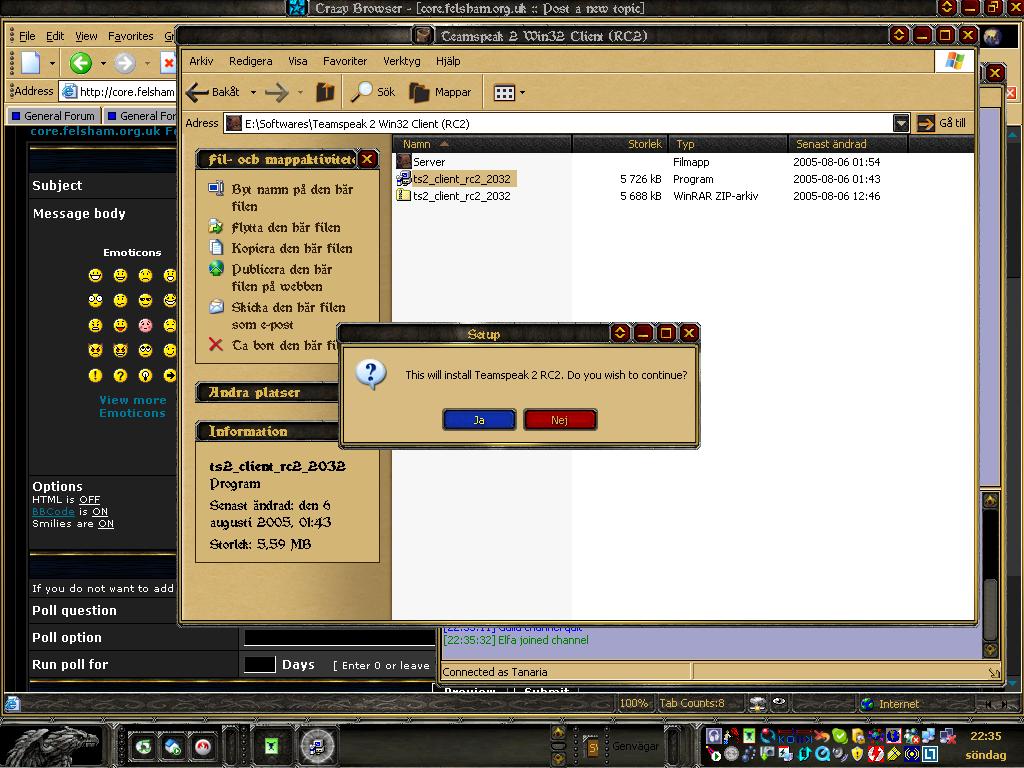Viewport: 1024px width, 768px height.
Task: Click the Server folder icon
Action: pyautogui.click(x=404, y=161)
